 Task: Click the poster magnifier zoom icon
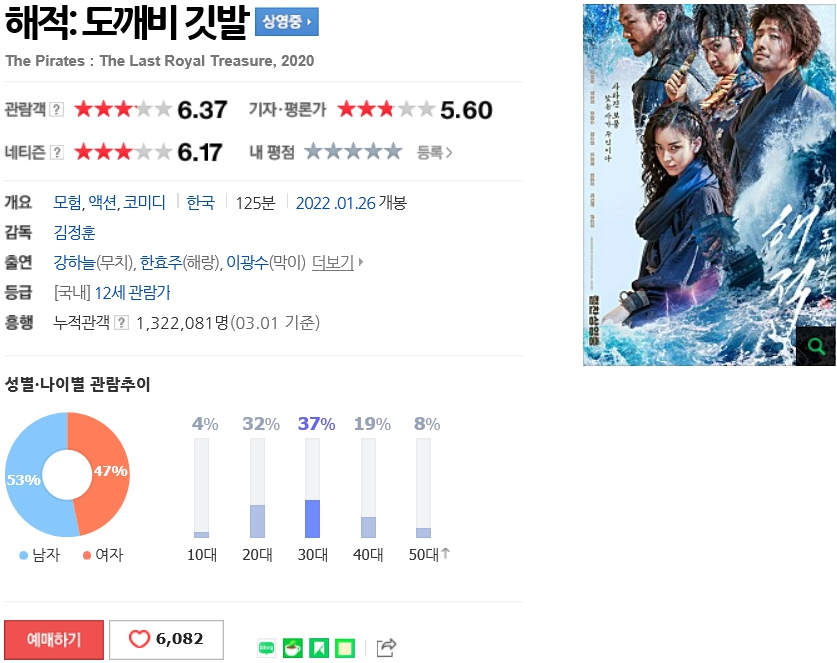tap(815, 346)
